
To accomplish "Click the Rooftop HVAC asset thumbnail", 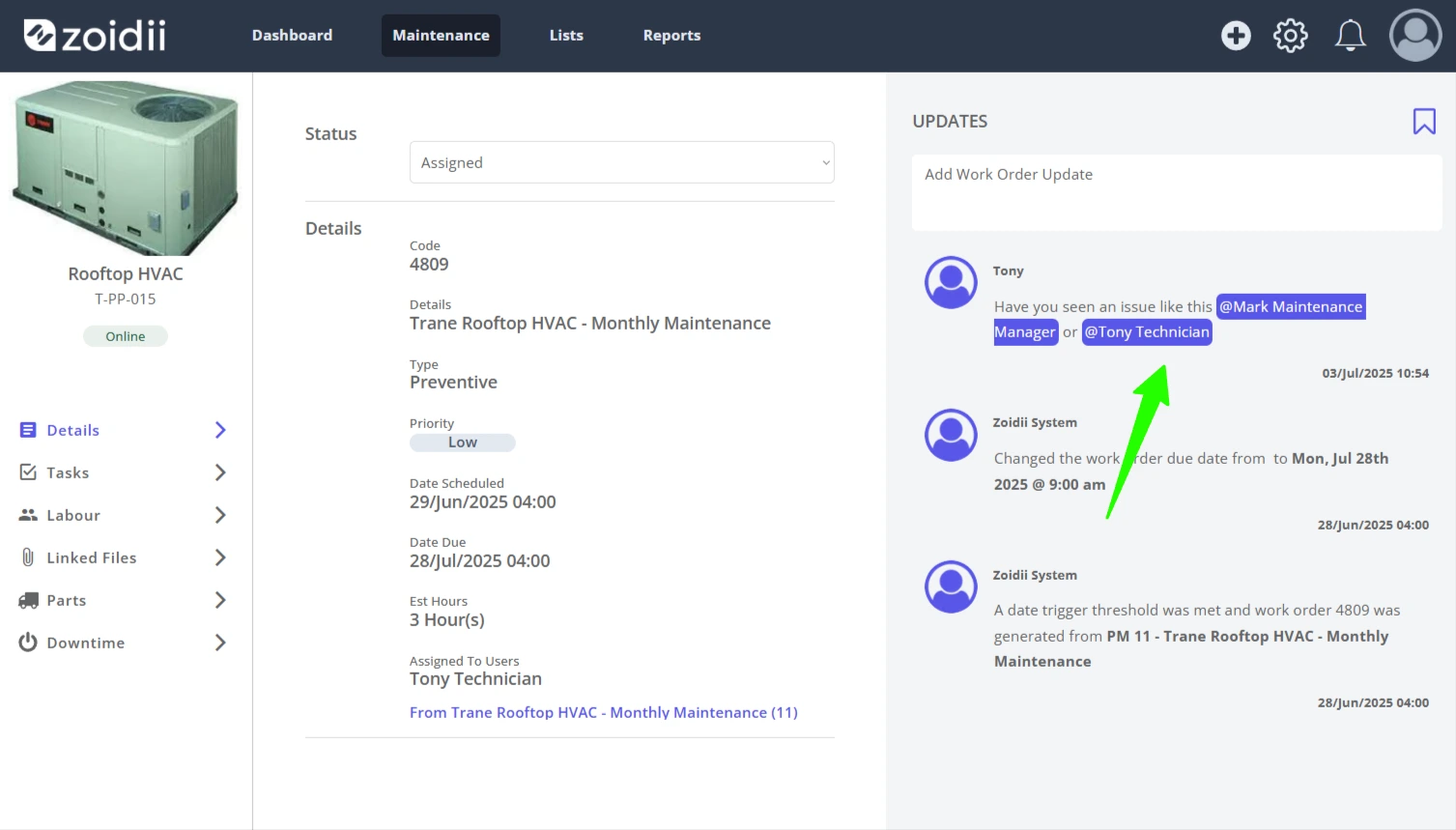I will tap(126, 167).
